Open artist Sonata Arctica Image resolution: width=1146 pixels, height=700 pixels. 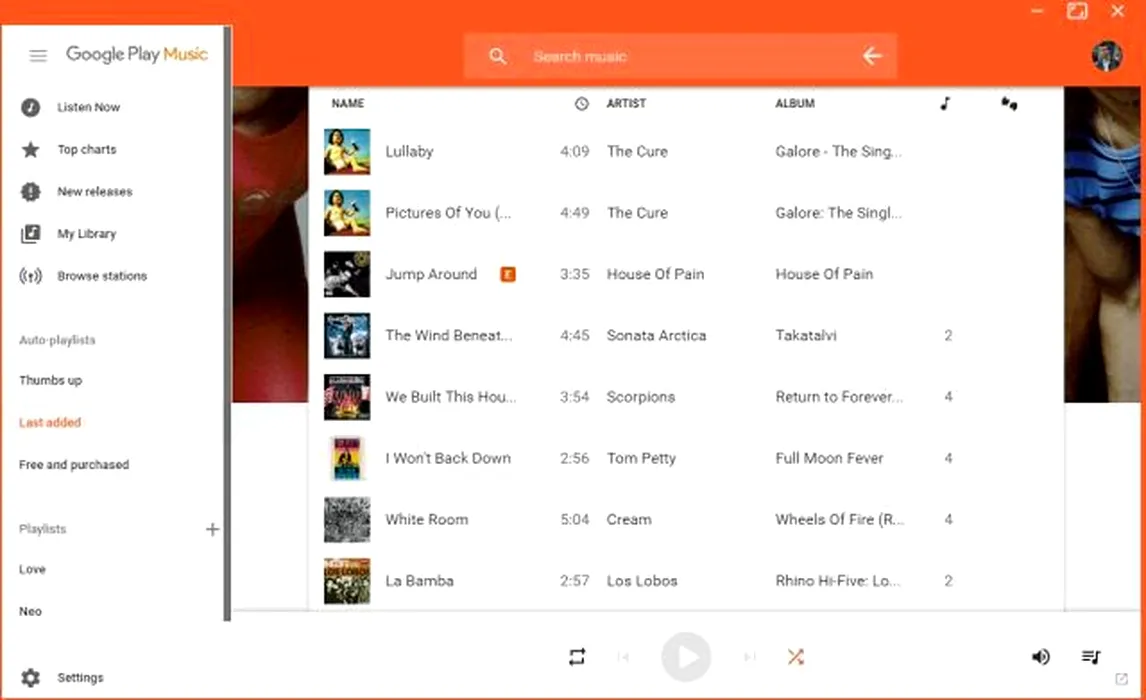pyautogui.click(x=656, y=335)
